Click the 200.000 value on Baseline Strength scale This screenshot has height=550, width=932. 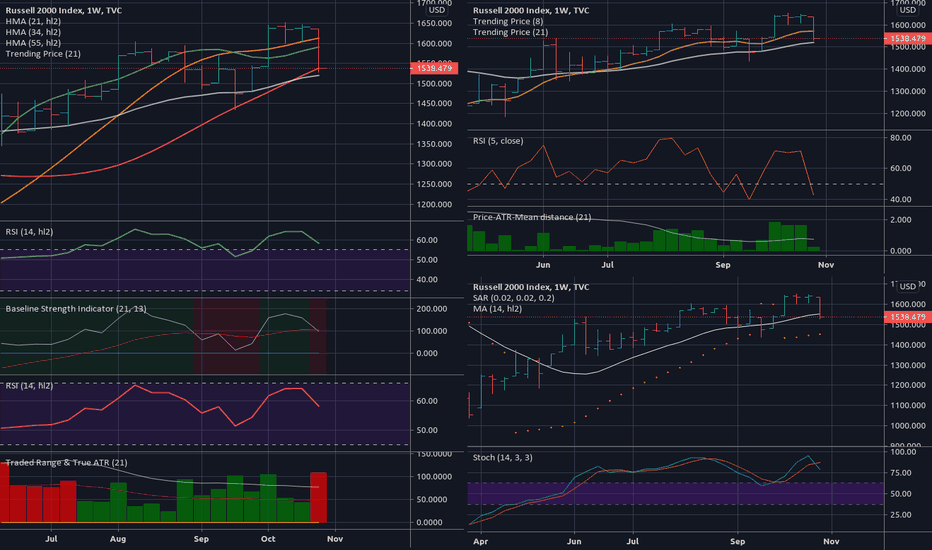click(432, 309)
